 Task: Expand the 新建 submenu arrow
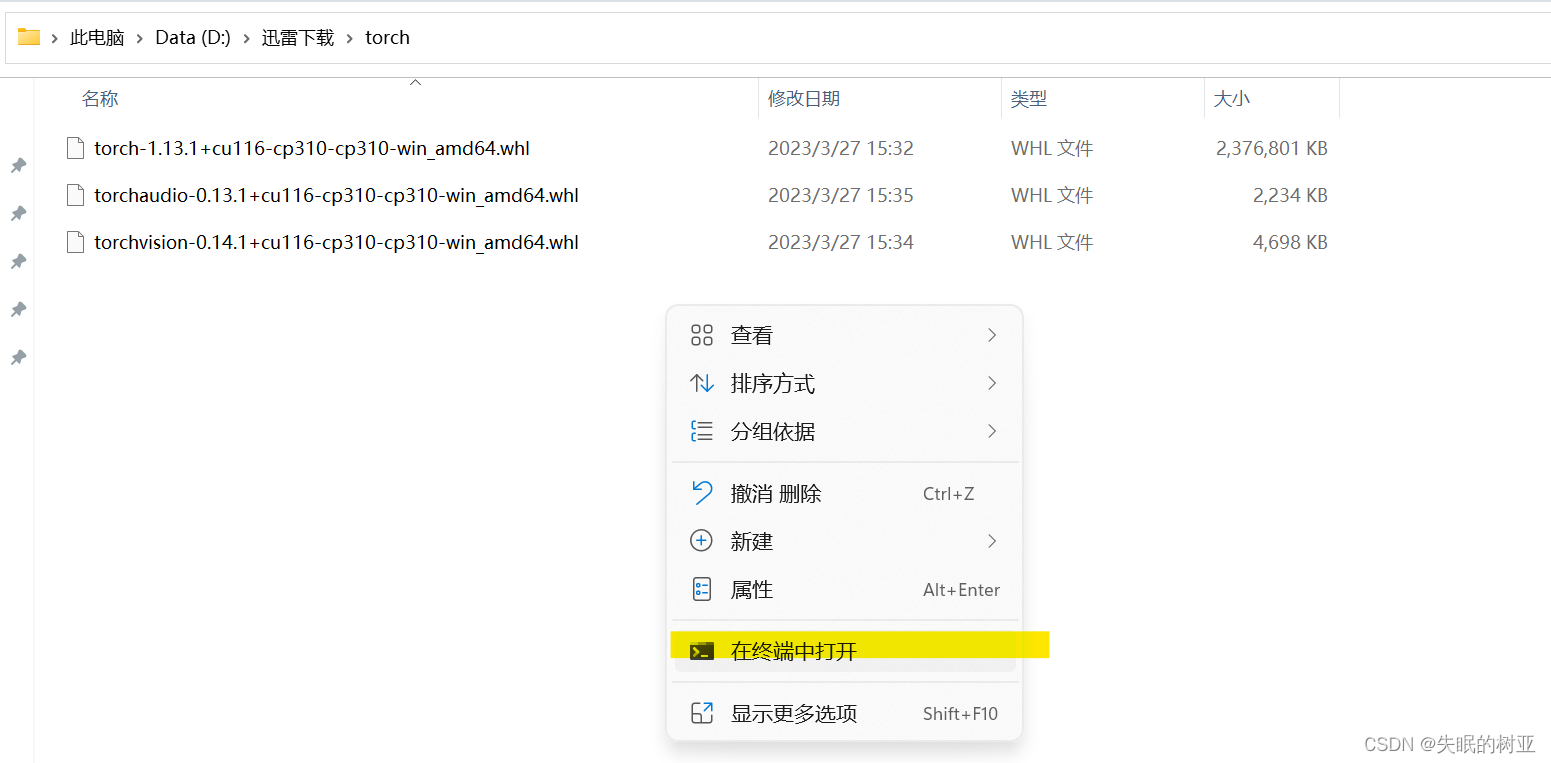tap(992, 541)
